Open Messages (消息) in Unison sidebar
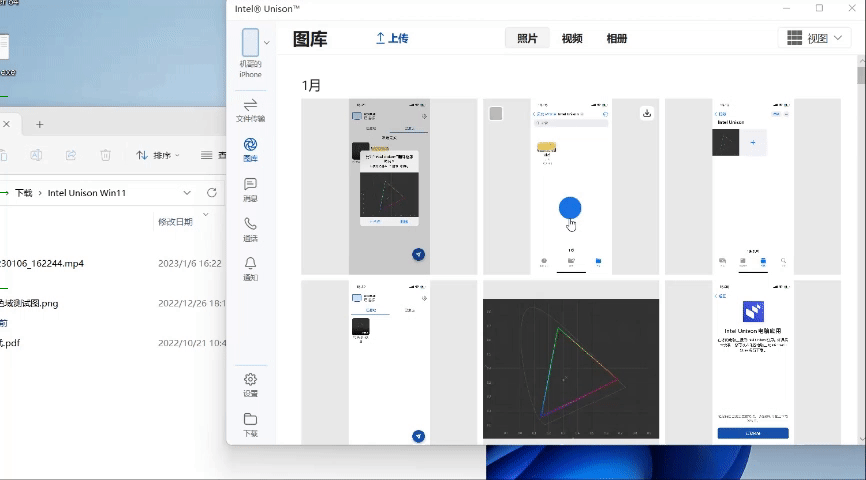Screen dimensions: 866x480 (250, 189)
